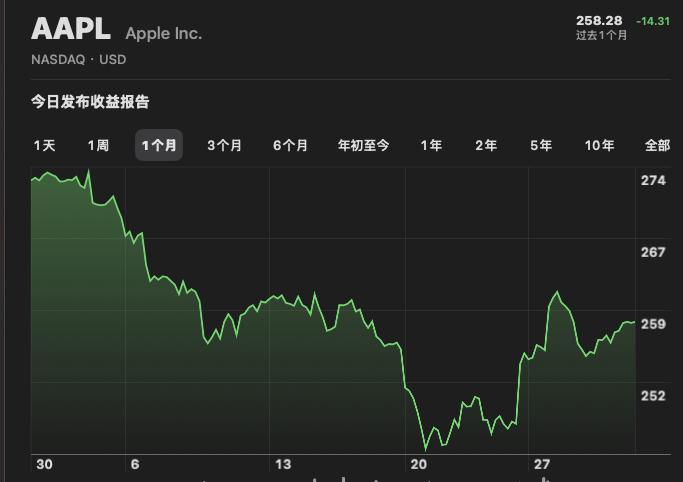Click the 258.28 current price
The width and height of the screenshot is (683, 482).
pos(599,21)
